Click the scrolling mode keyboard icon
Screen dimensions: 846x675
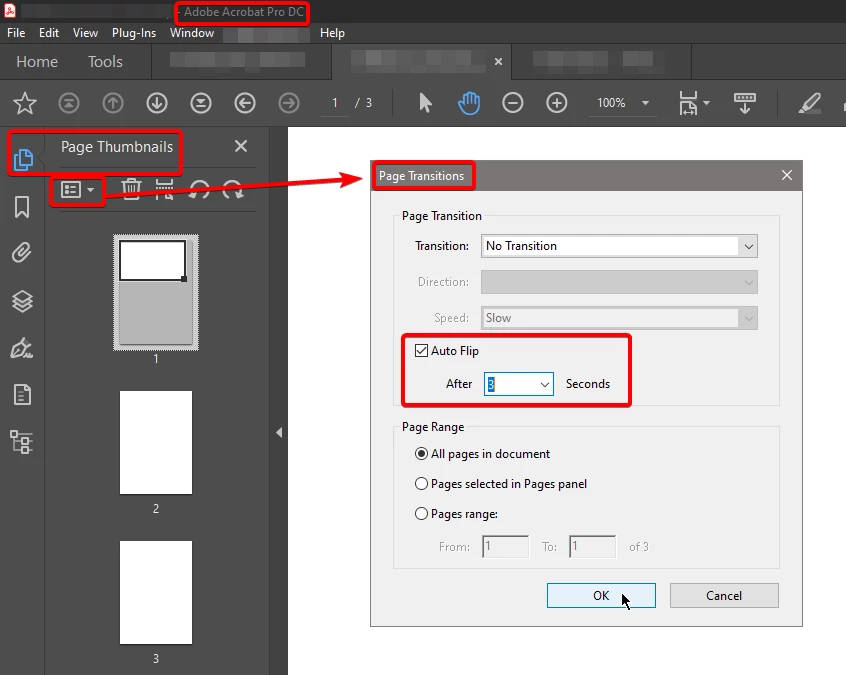point(745,103)
